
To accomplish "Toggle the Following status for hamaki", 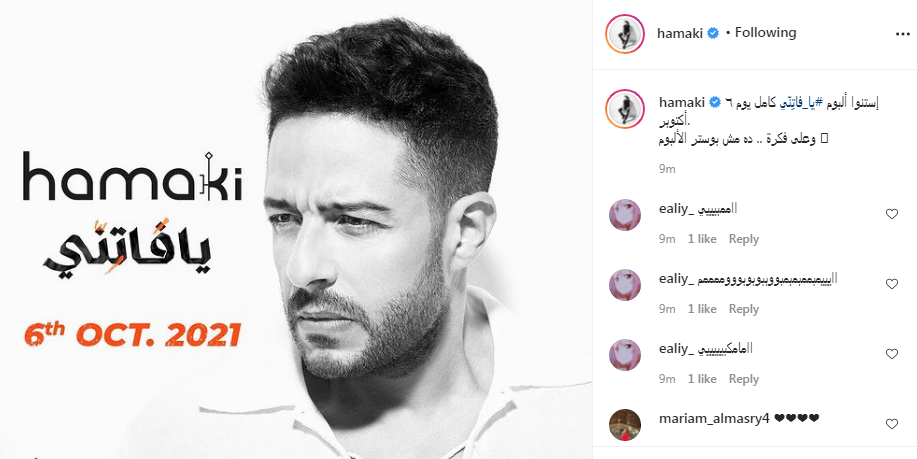I will tap(766, 33).
